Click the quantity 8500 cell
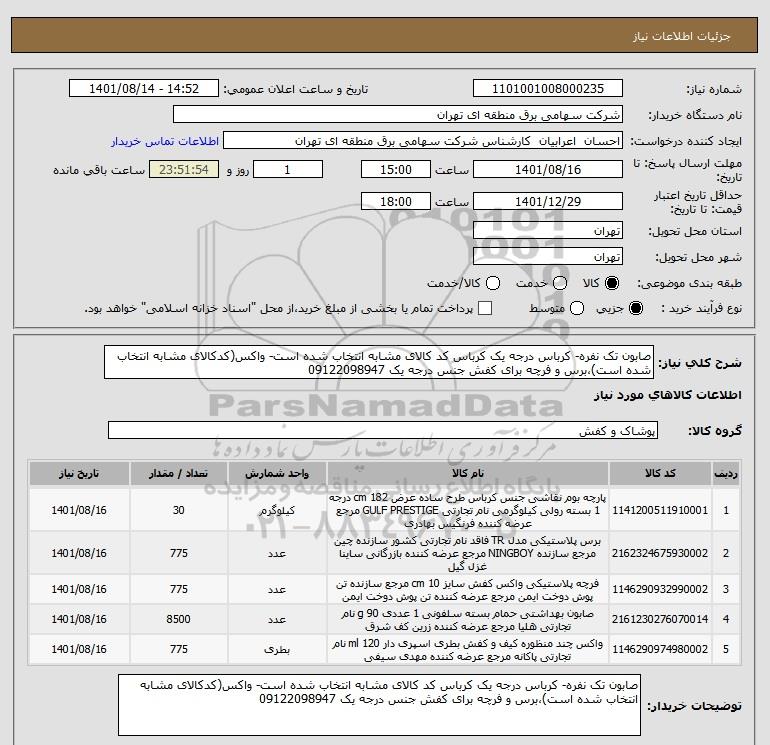 point(178,620)
